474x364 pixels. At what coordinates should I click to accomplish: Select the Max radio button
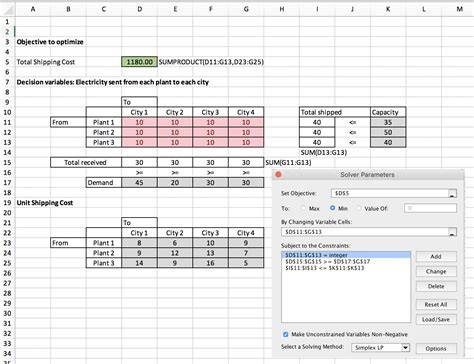pos(303,208)
